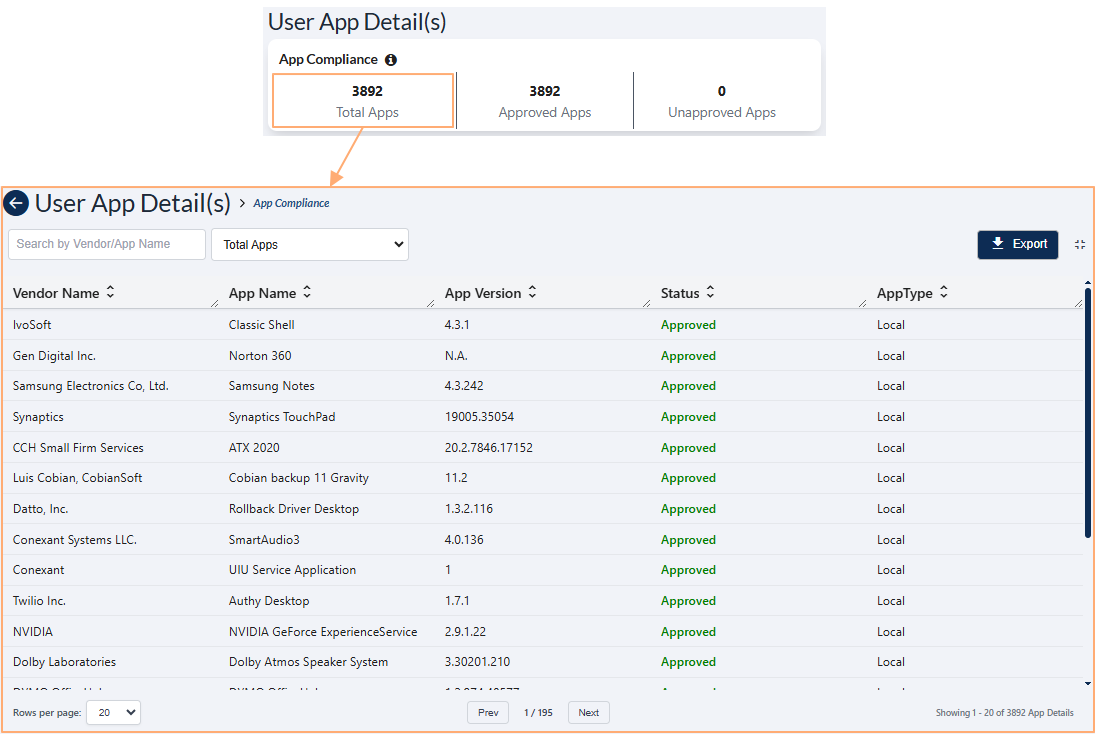Select the Norton 360 row
Image resolution: width=1095 pixels, height=734 pixels.
(400, 355)
